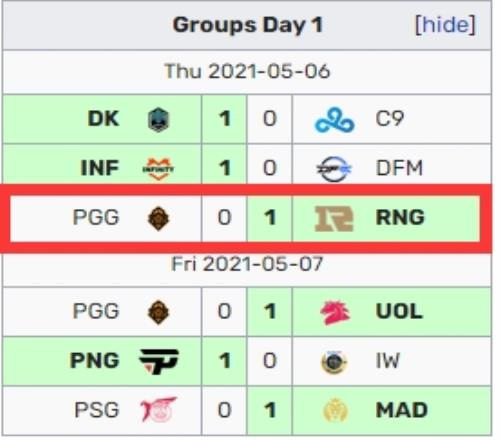Click the Fri 2021-05-07 date header

pos(247,264)
